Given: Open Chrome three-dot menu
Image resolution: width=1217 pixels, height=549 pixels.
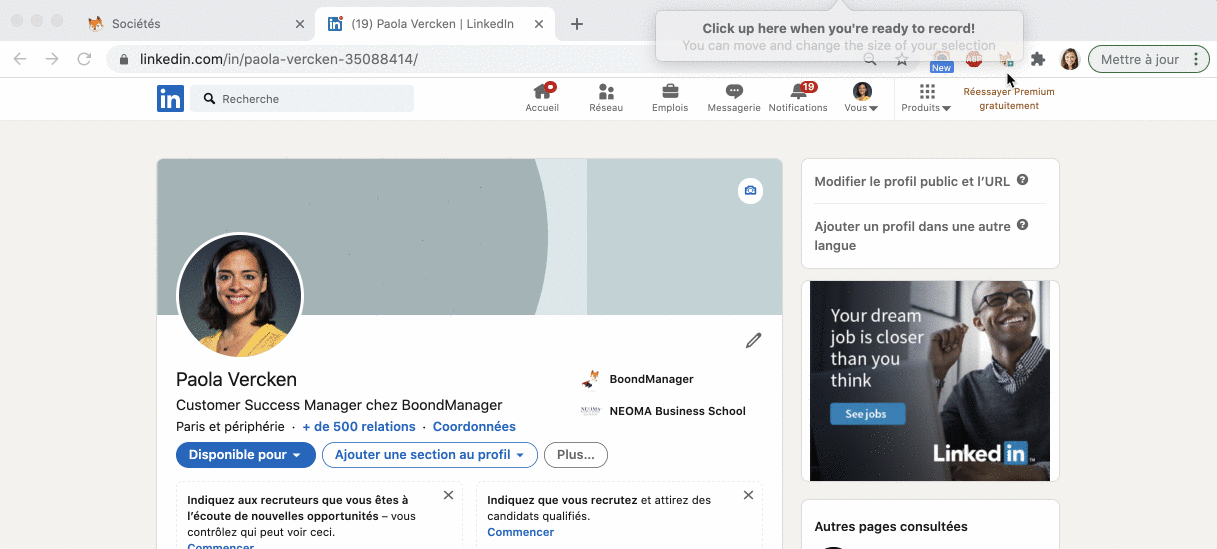Looking at the screenshot, I should (1196, 59).
